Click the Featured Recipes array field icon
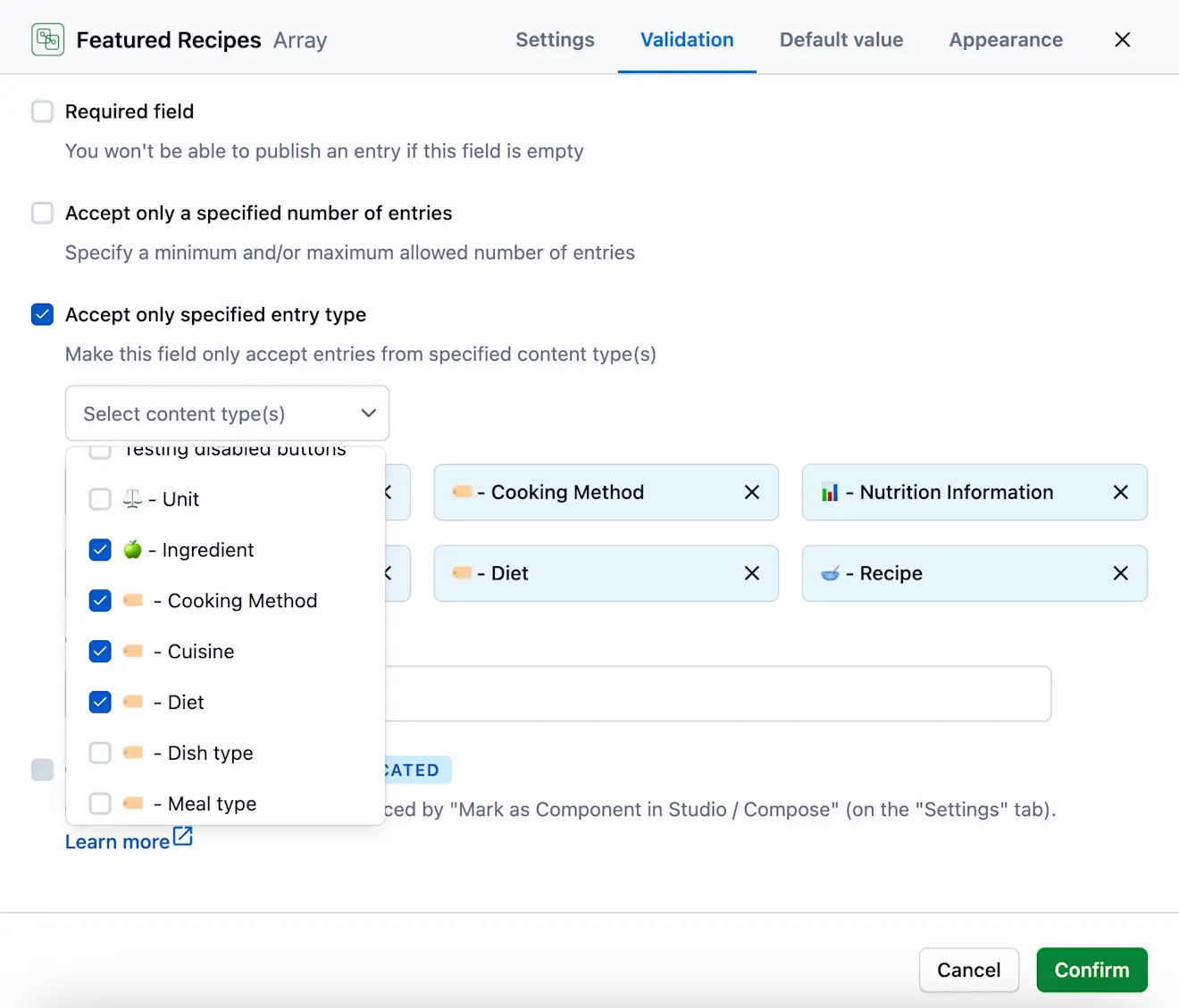This screenshot has height=1008, width=1179. (x=47, y=40)
